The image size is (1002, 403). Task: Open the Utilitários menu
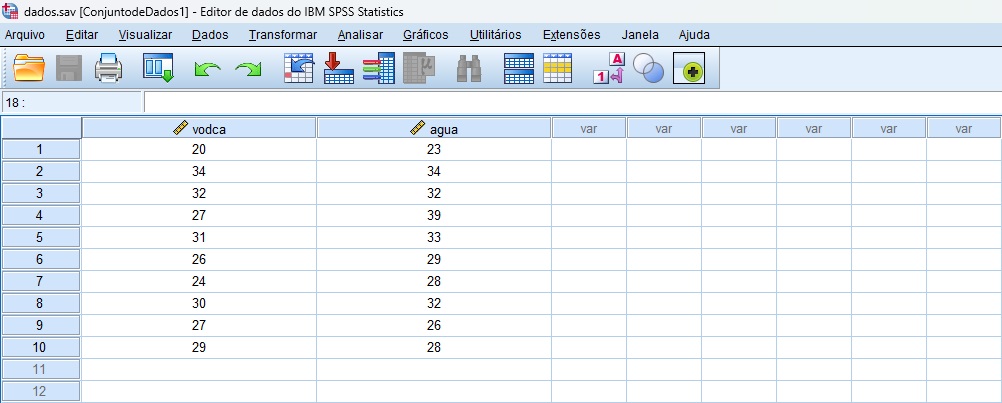click(x=495, y=35)
